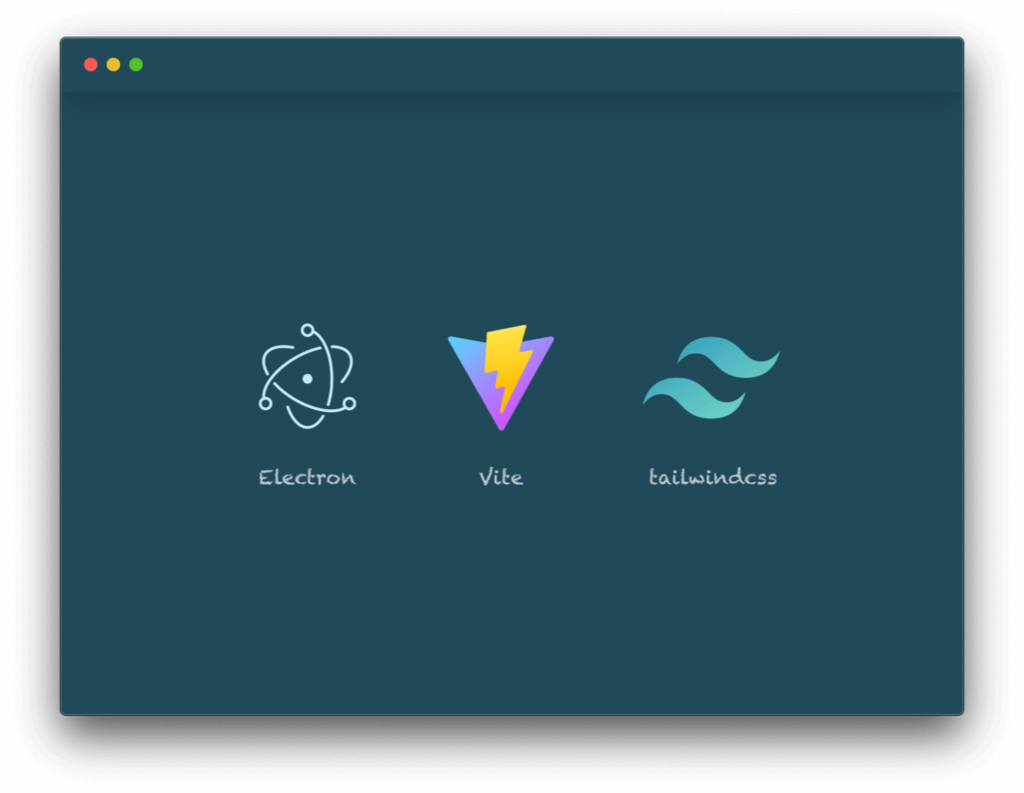Close the window with red button
Screen dimensions: 1024x793
91,64
